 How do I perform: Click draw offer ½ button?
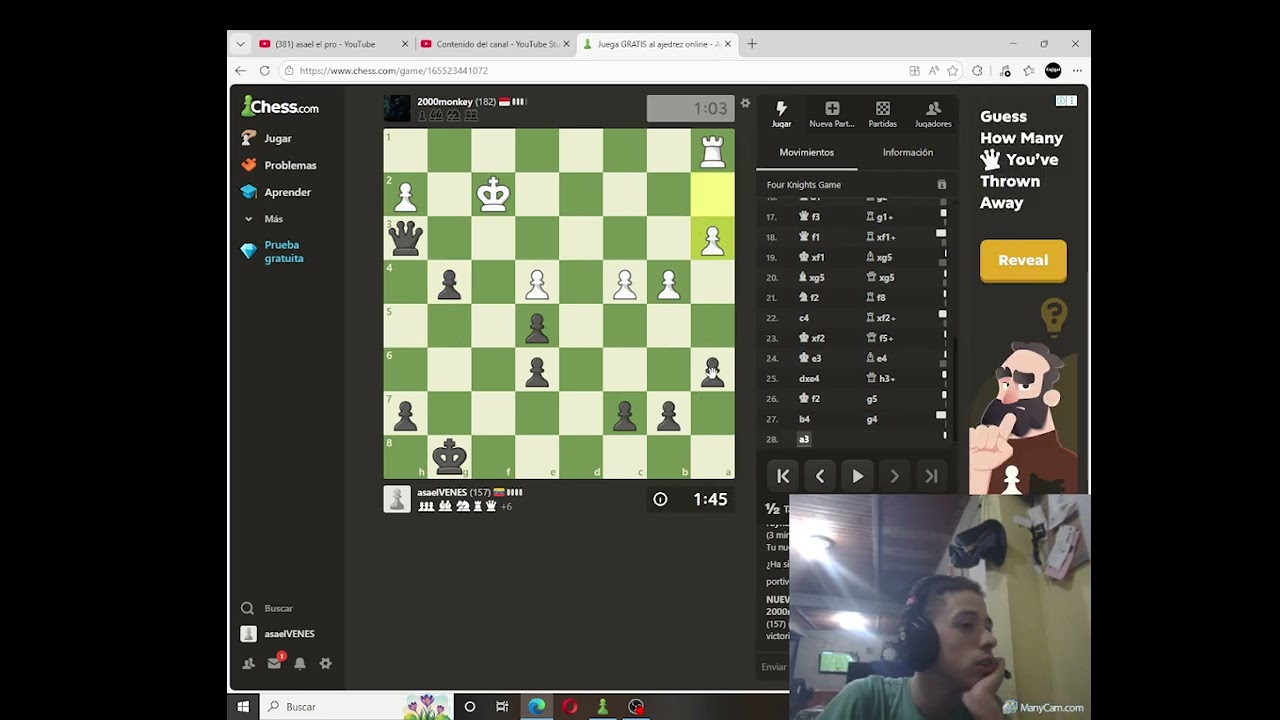[x=772, y=509]
